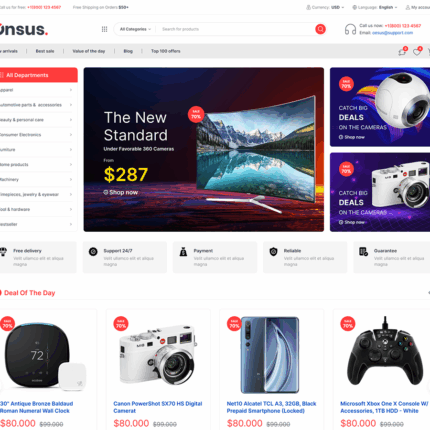The height and width of the screenshot is (430, 430).
Task: Open the Language English dropdown
Action: pyautogui.click(x=375, y=7)
